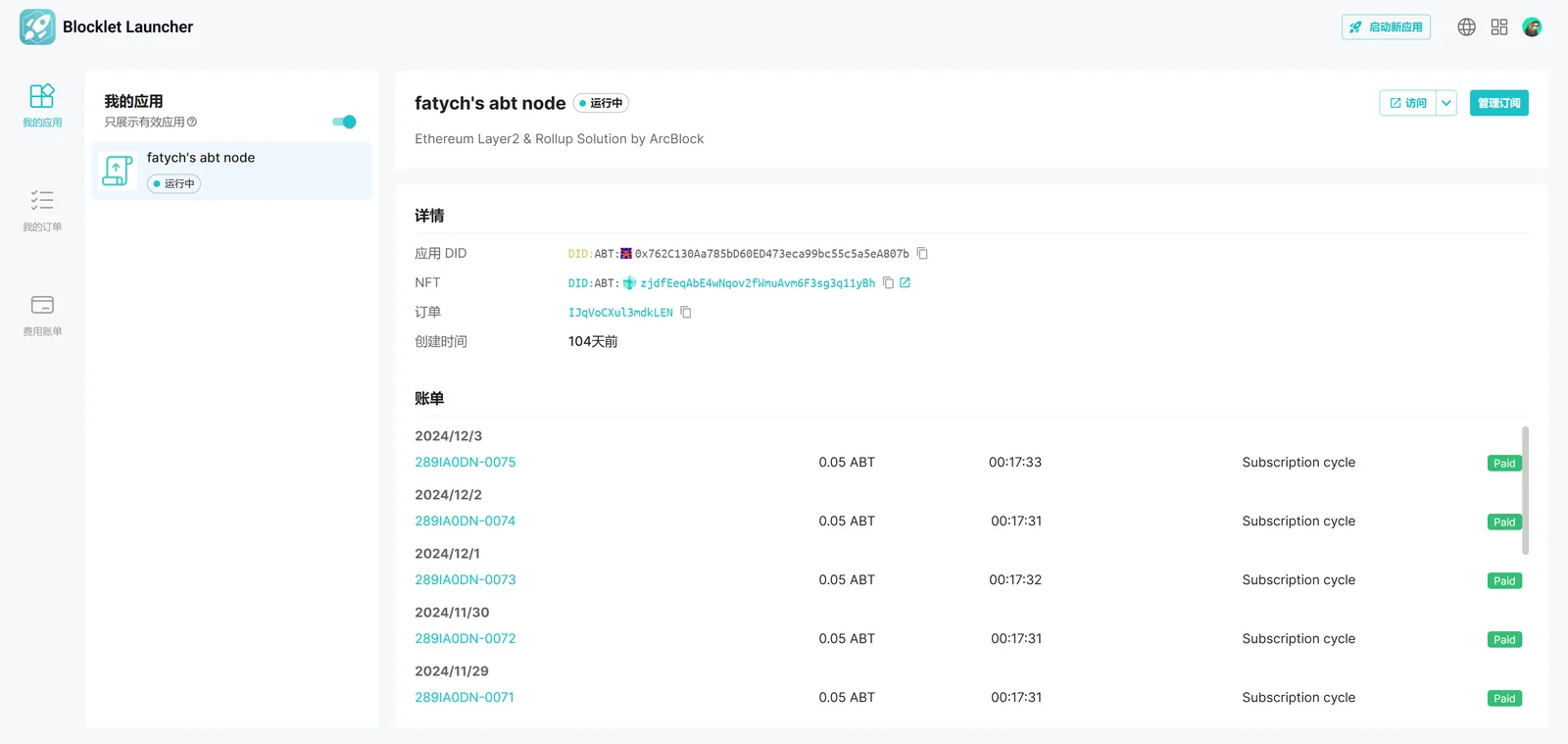Open the apps grid icon in header
This screenshot has width=1568, height=744.
pyautogui.click(x=1499, y=27)
